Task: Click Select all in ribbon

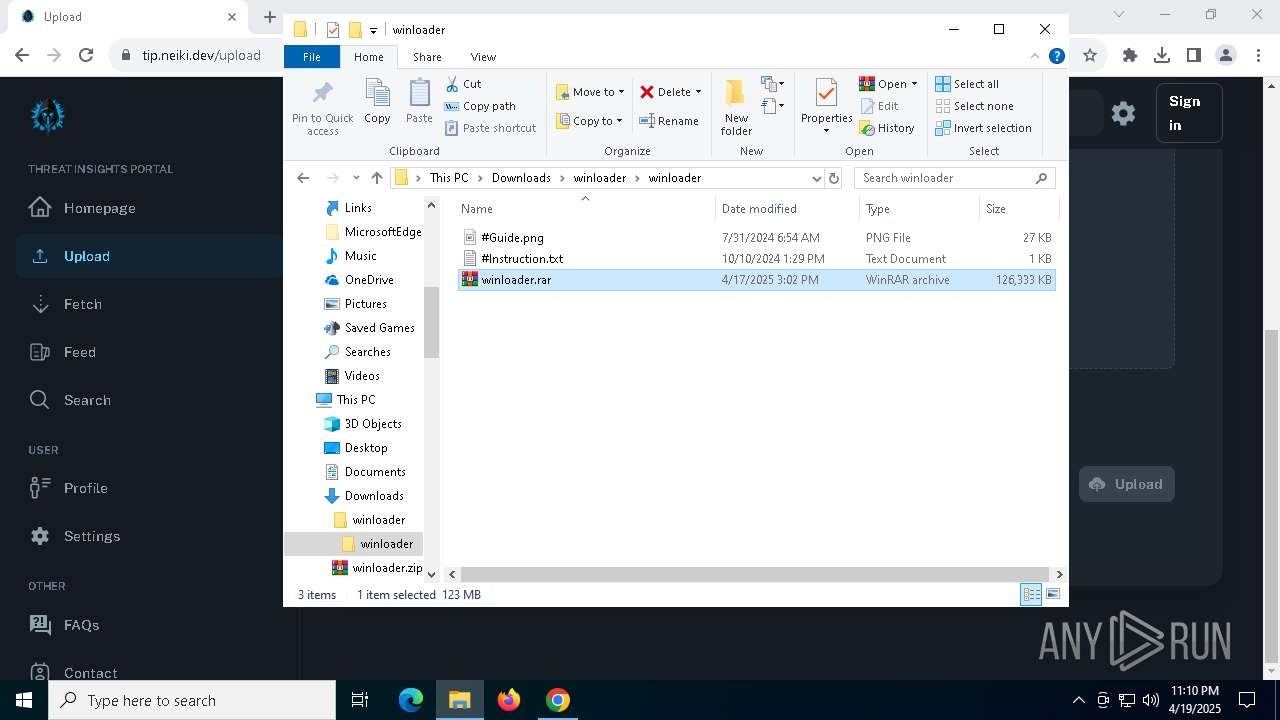Action: 967,84
